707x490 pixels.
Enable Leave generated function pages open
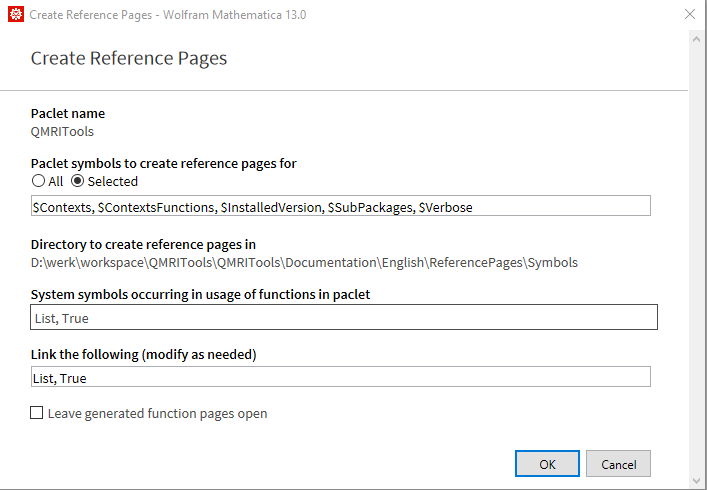pyautogui.click(x=37, y=412)
